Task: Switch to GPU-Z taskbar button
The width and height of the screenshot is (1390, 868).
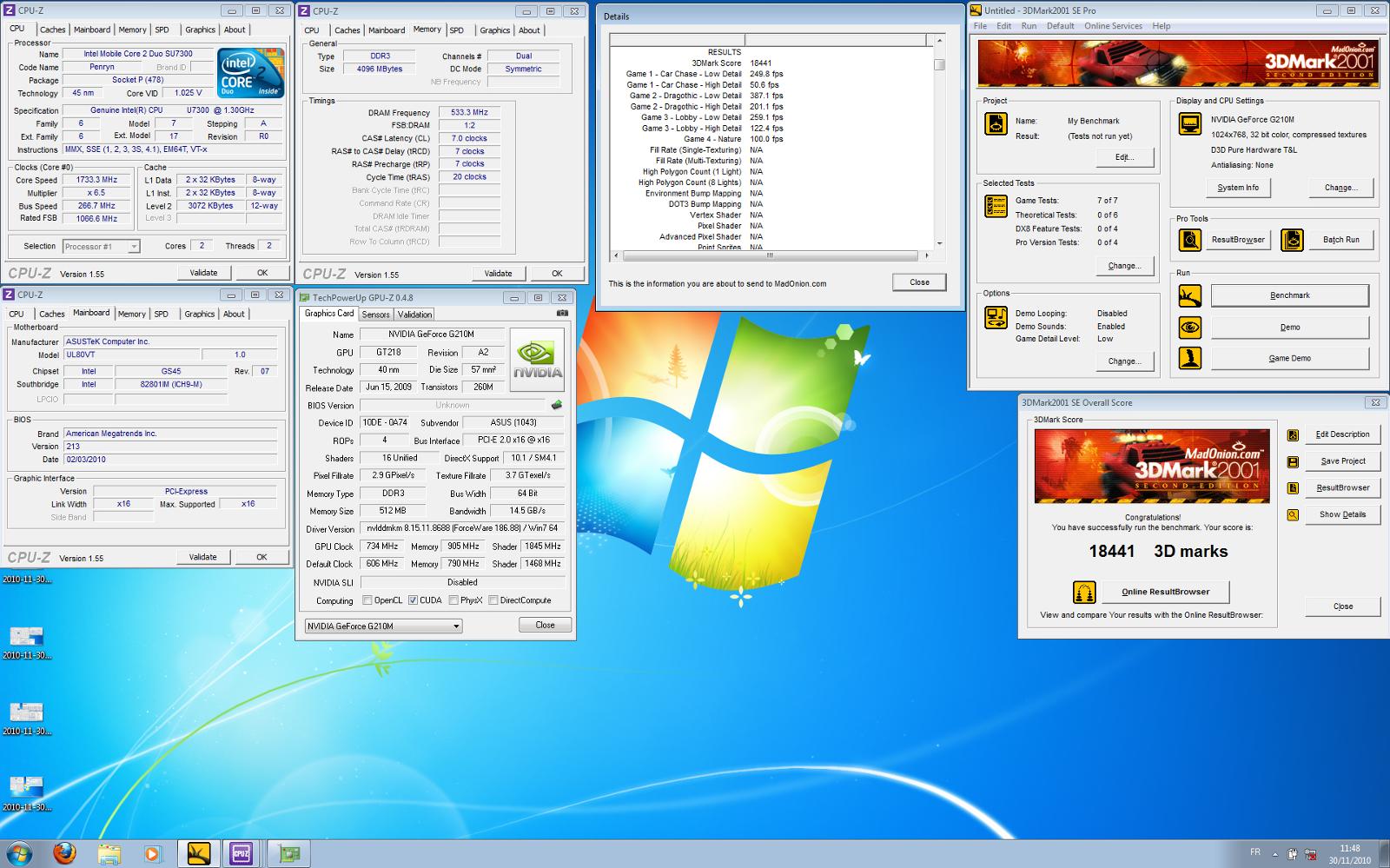Action: 288,853
